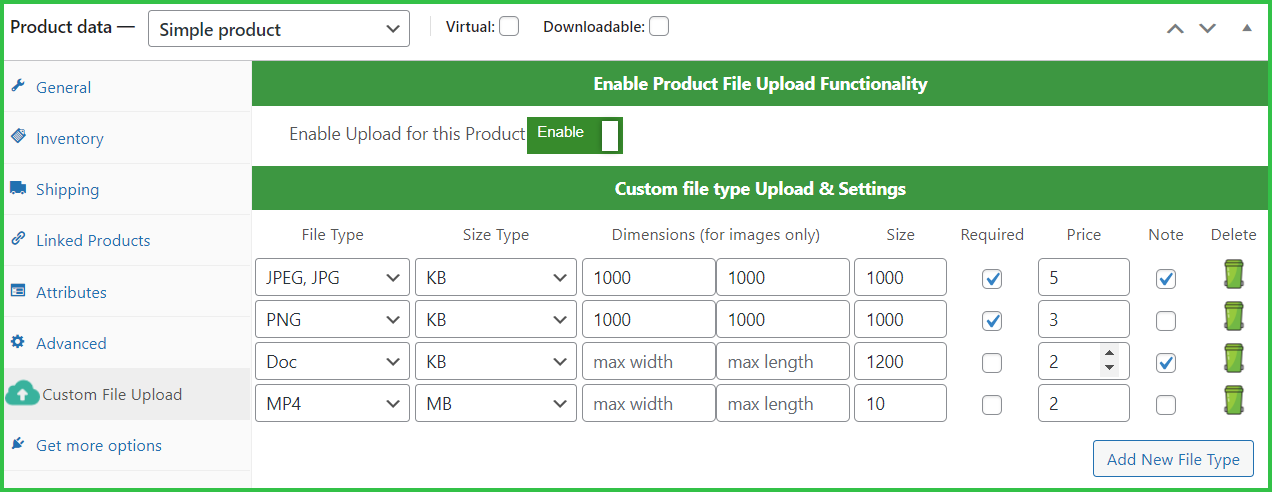Collapse panel with small triangle toggle

(1246, 28)
